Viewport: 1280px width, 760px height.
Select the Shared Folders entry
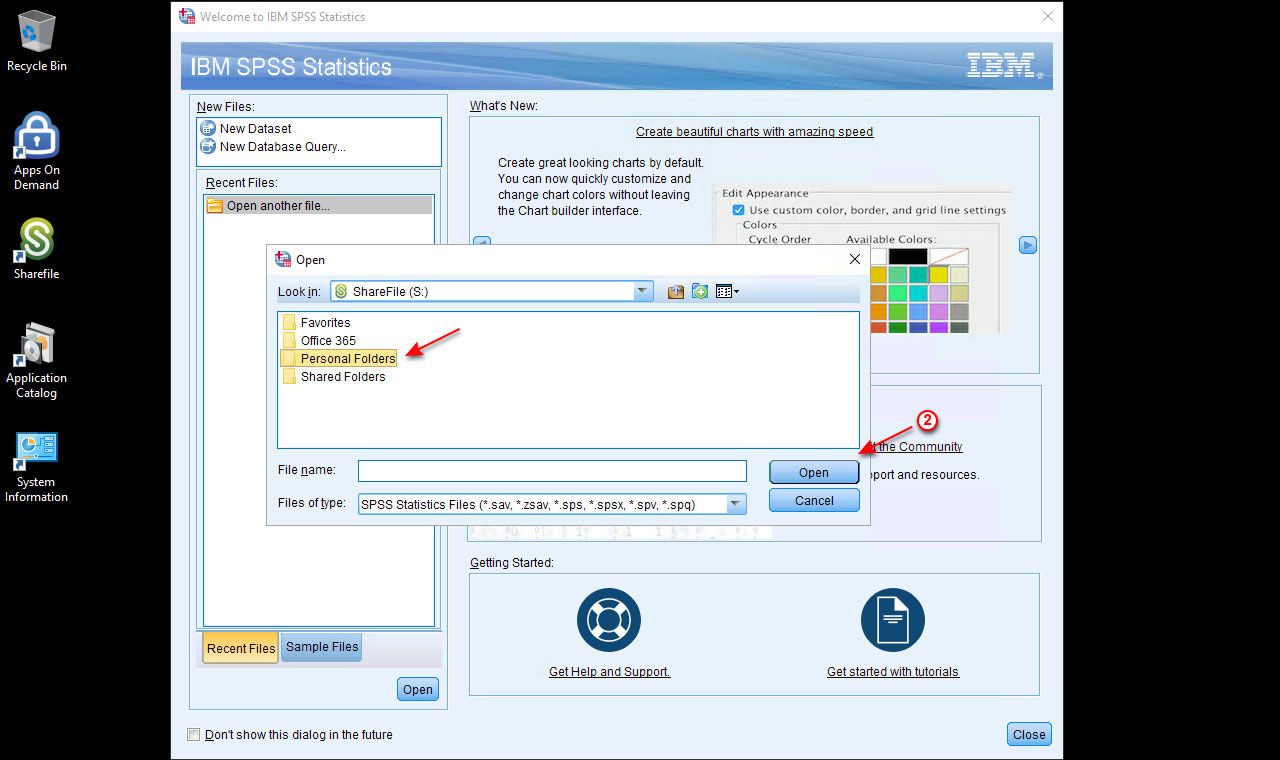(334, 377)
